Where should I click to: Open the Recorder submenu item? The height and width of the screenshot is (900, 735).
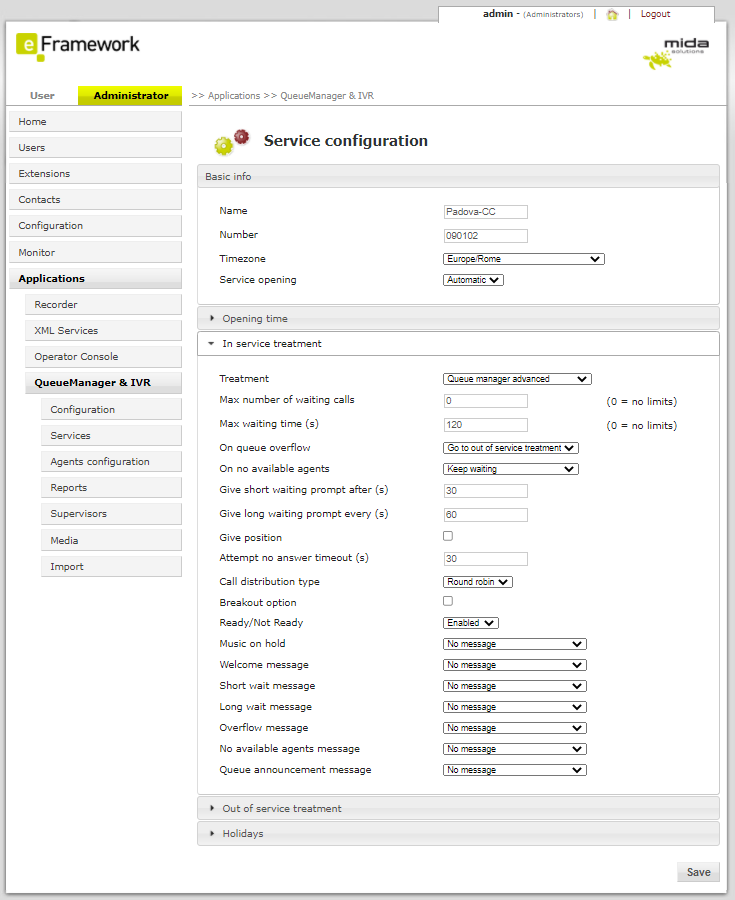pyautogui.click(x=103, y=305)
